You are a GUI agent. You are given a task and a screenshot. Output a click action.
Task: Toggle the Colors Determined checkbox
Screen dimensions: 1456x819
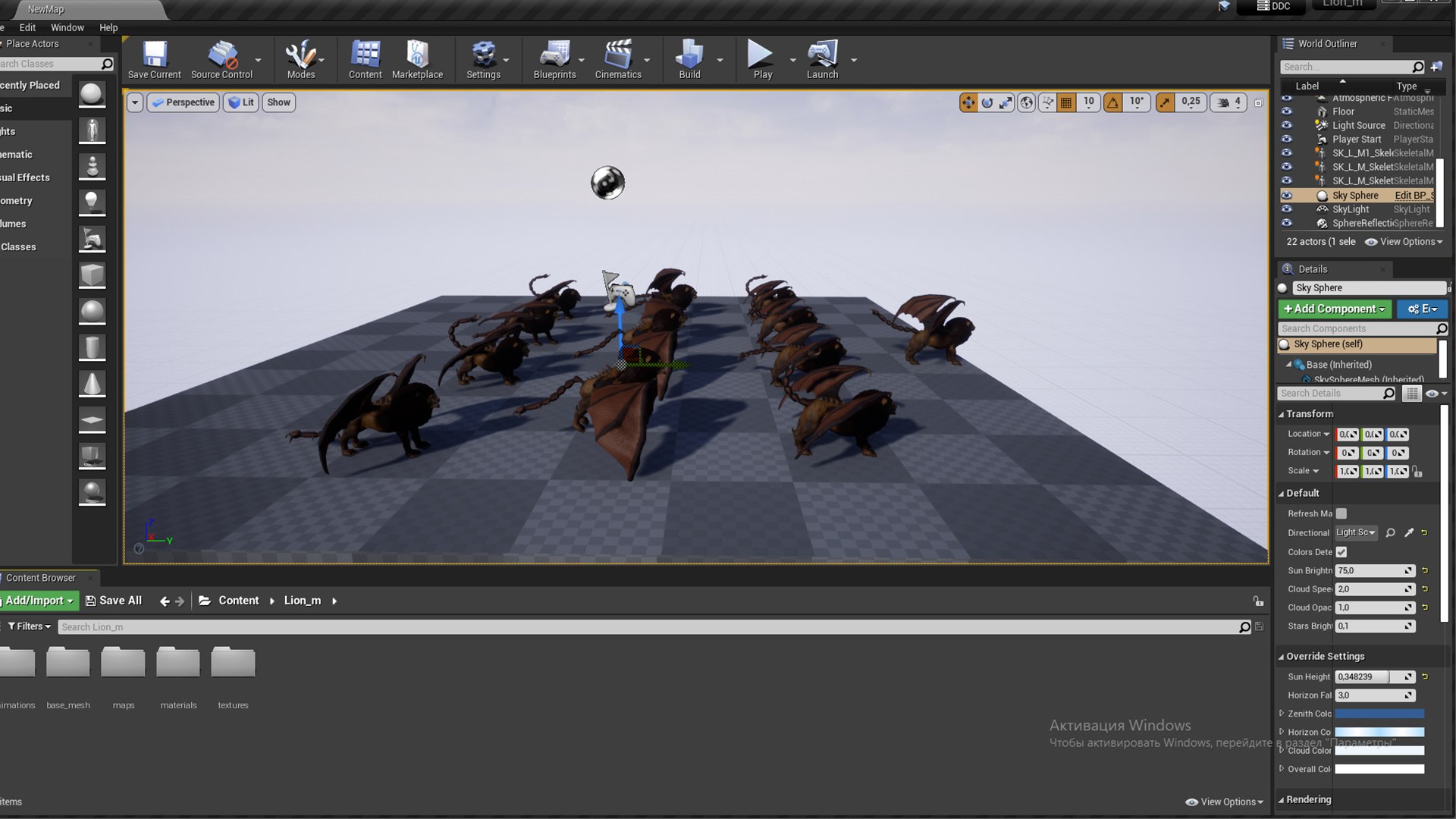click(1341, 552)
